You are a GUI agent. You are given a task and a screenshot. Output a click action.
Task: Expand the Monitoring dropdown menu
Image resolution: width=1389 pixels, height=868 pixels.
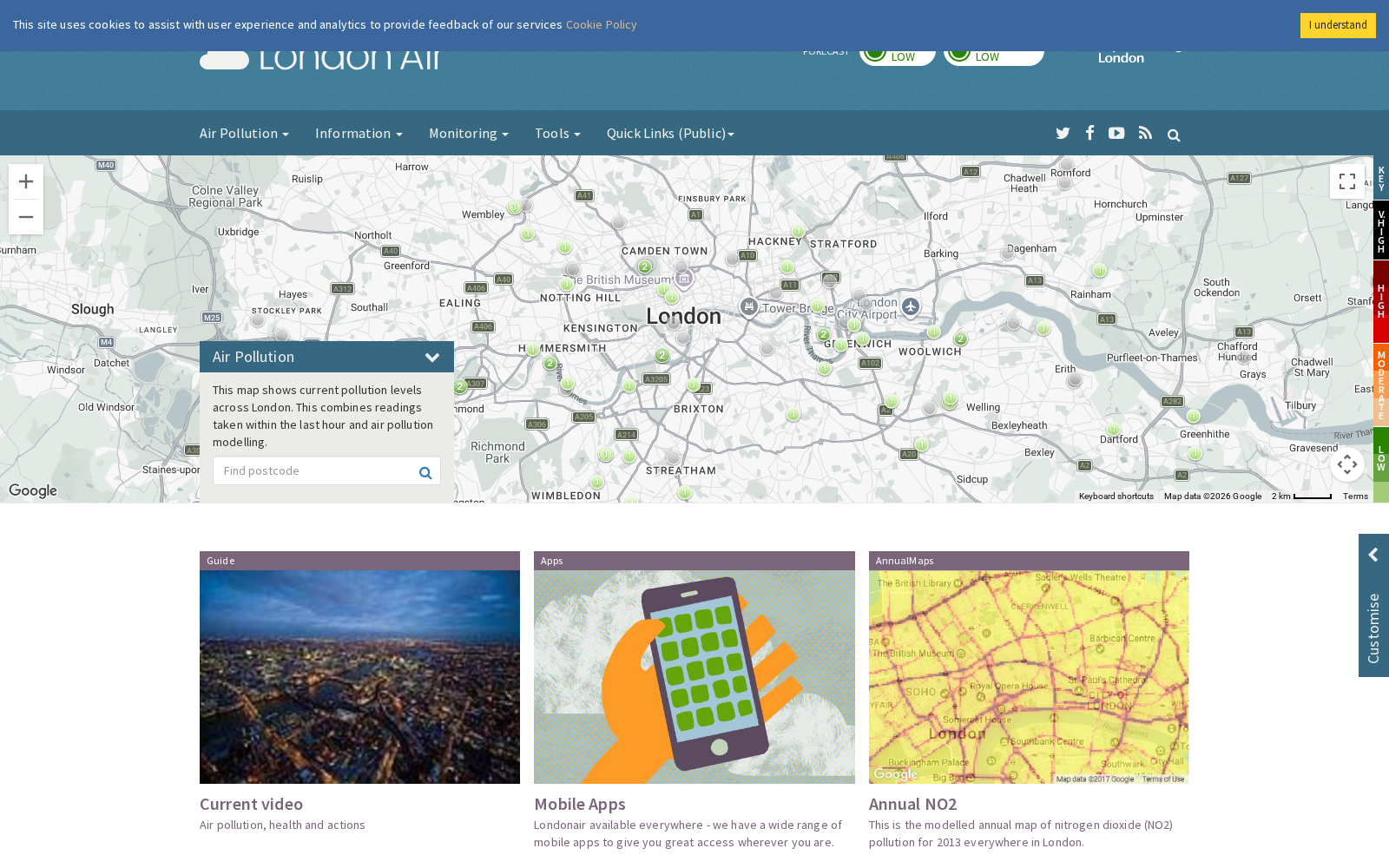tap(469, 133)
